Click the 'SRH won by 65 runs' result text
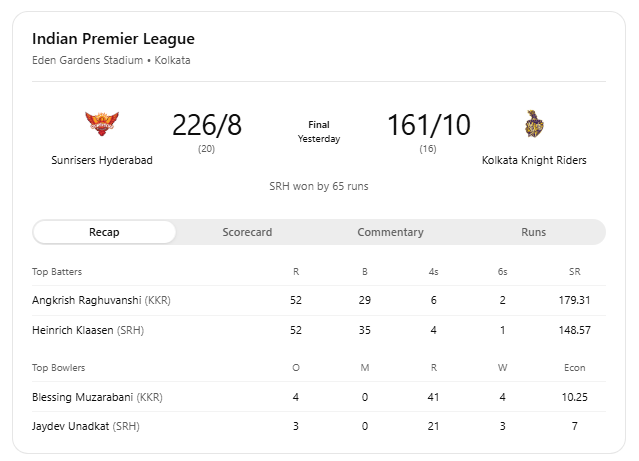 click(319, 186)
